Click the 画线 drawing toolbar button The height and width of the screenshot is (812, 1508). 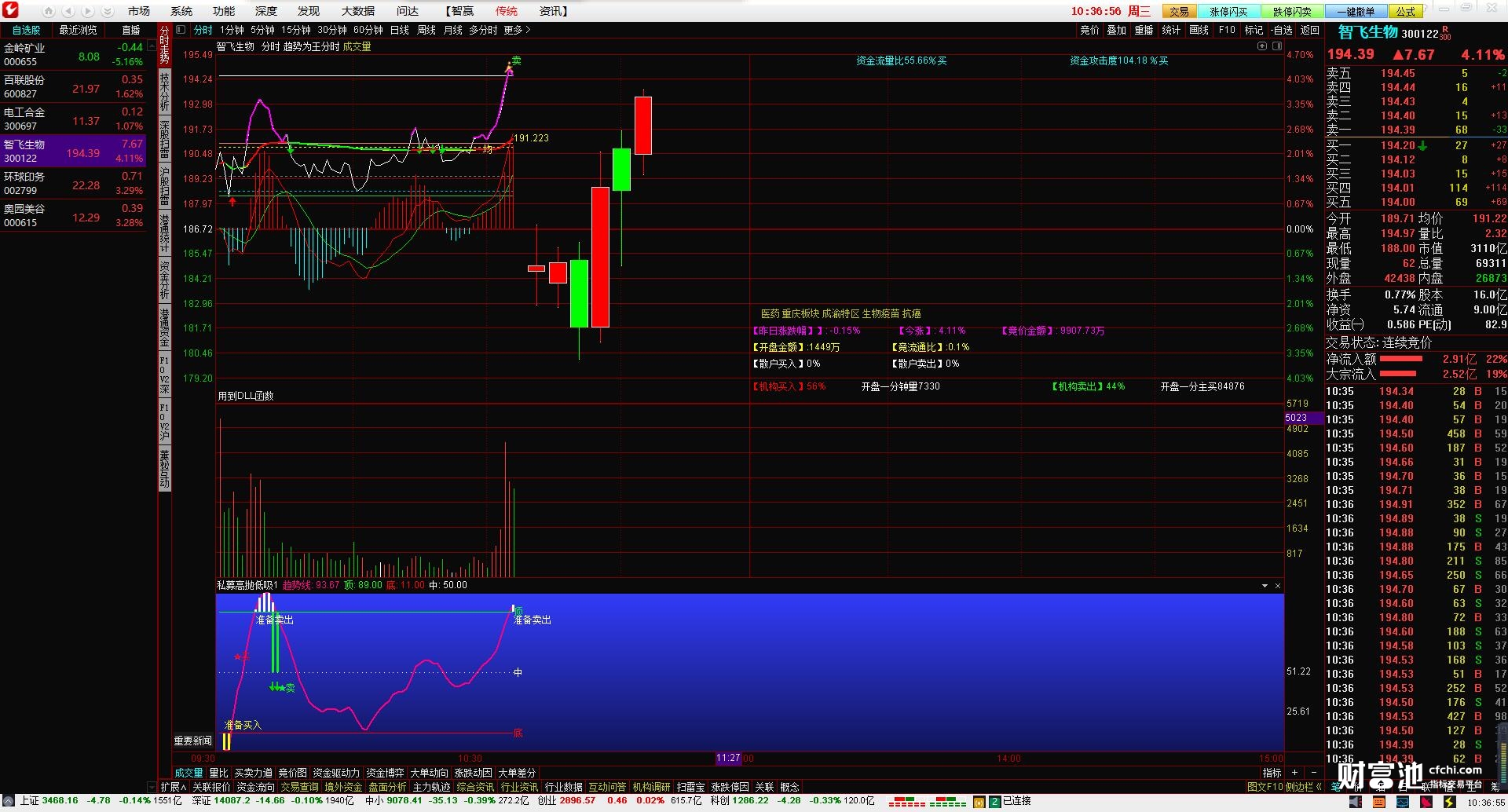1199,30
